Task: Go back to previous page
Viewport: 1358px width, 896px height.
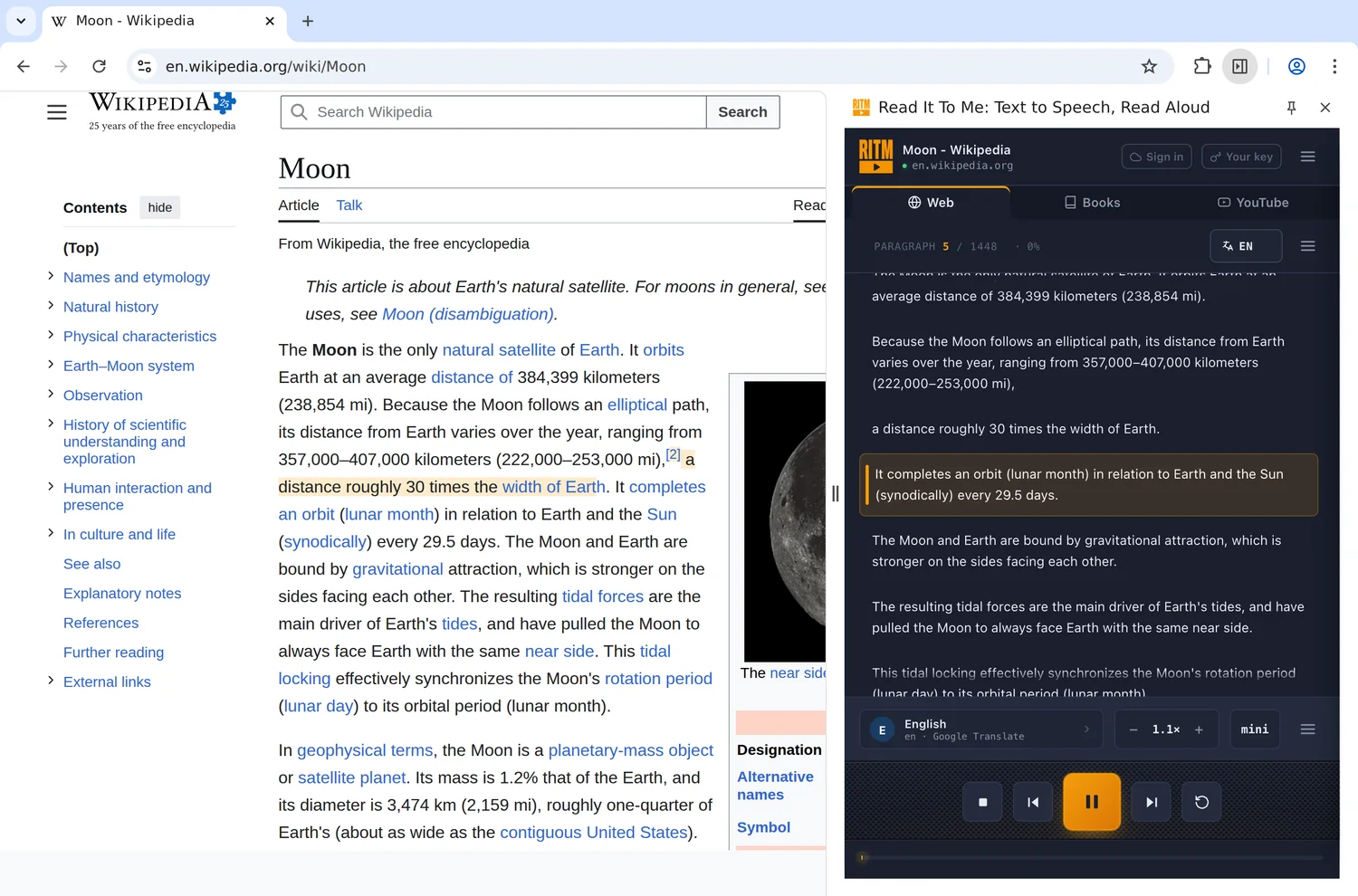Action: [x=24, y=66]
